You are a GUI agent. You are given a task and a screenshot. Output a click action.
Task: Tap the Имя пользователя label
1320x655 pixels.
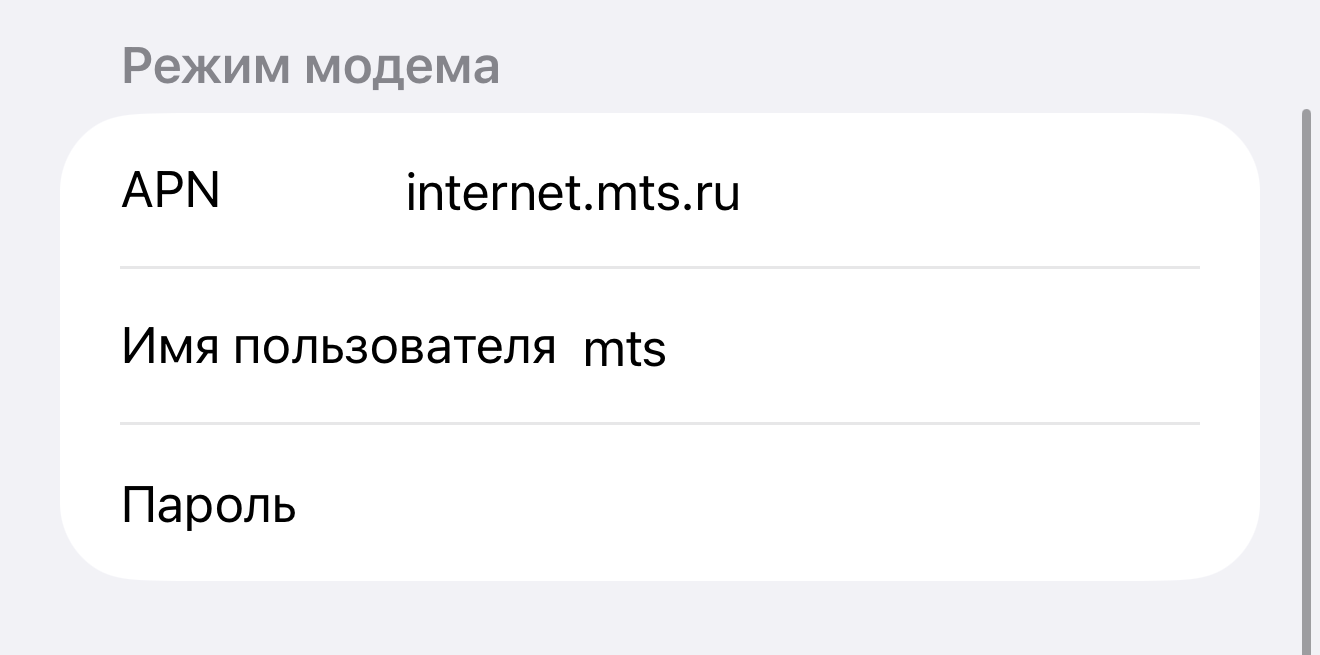[338, 348]
